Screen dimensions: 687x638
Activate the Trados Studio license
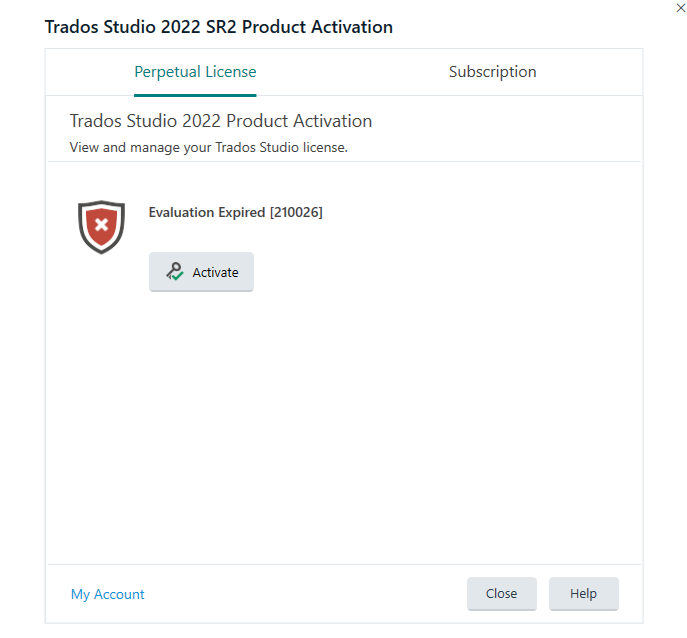pos(201,272)
